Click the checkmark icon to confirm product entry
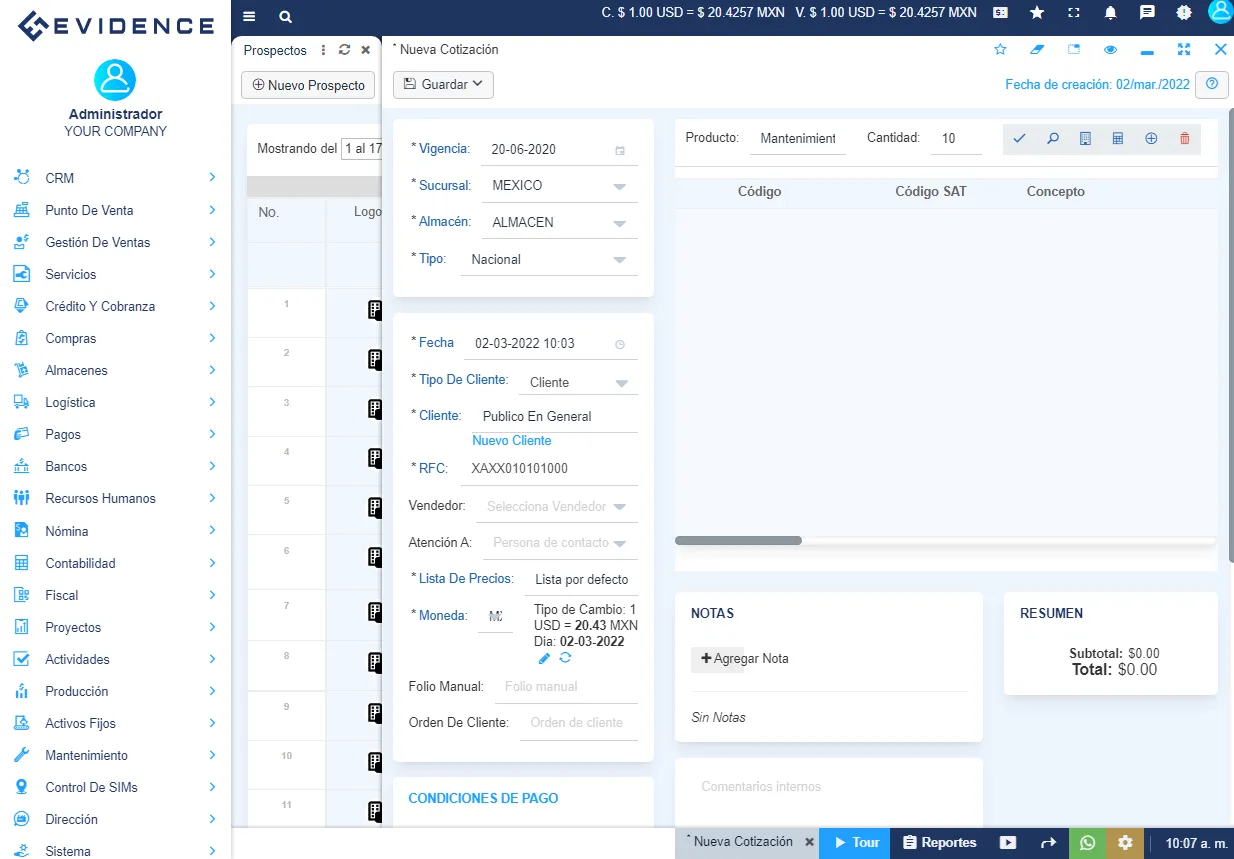Viewport: 1234px width, 859px height. pyautogui.click(x=1019, y=139)
